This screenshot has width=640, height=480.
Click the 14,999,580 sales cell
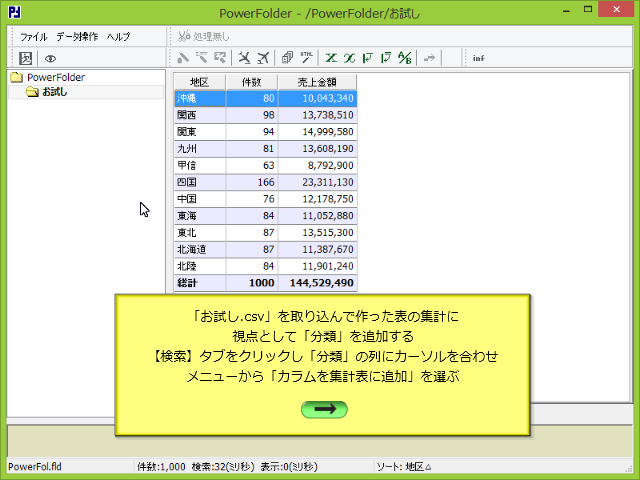click(x=318, y=132)
